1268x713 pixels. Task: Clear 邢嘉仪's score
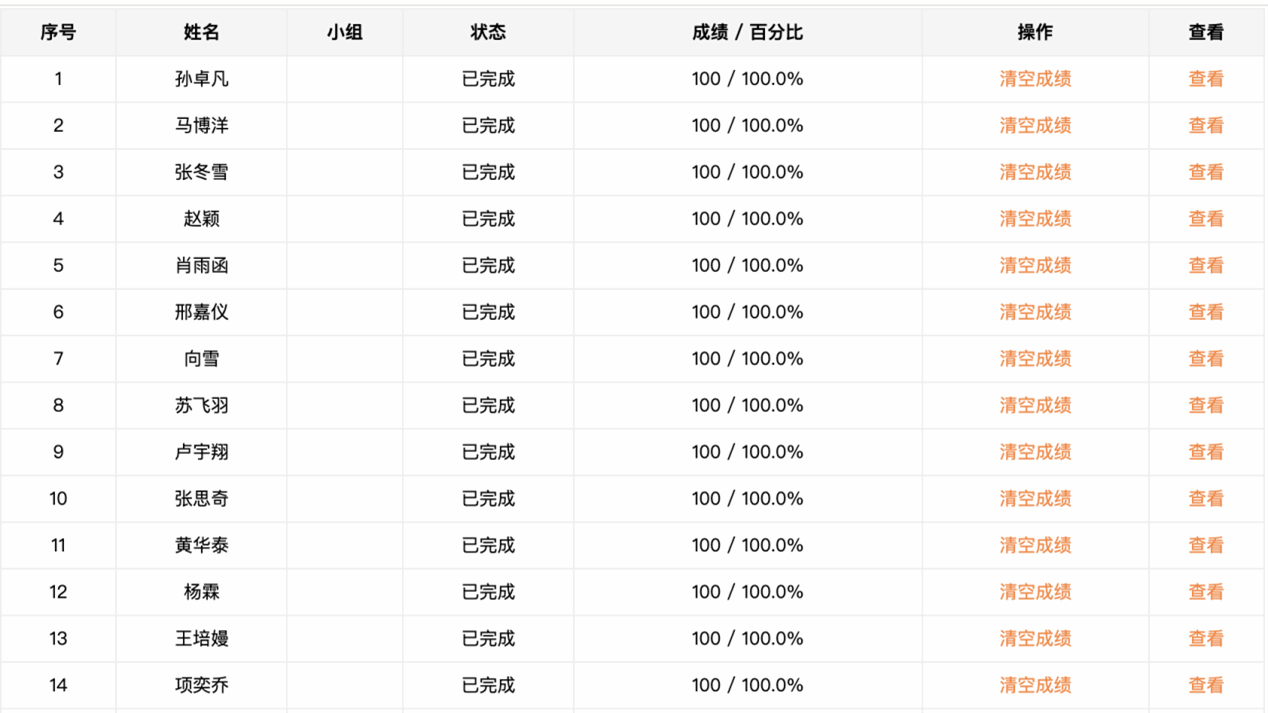(1035, 312)
